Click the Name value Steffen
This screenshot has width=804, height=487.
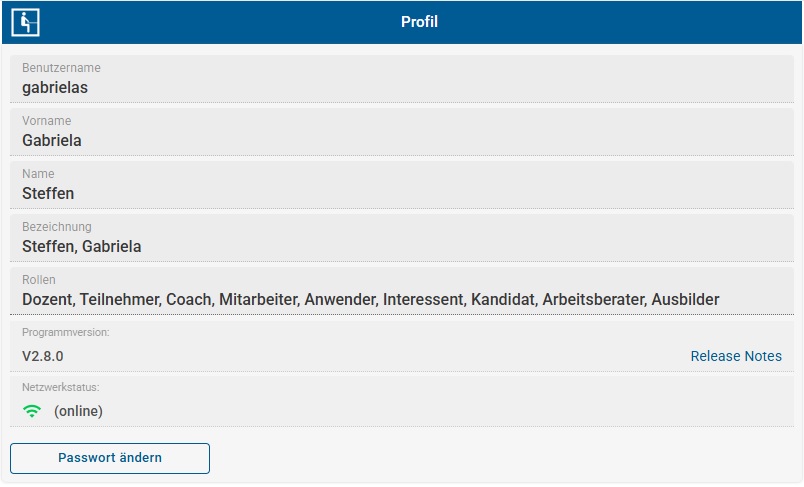48,193
